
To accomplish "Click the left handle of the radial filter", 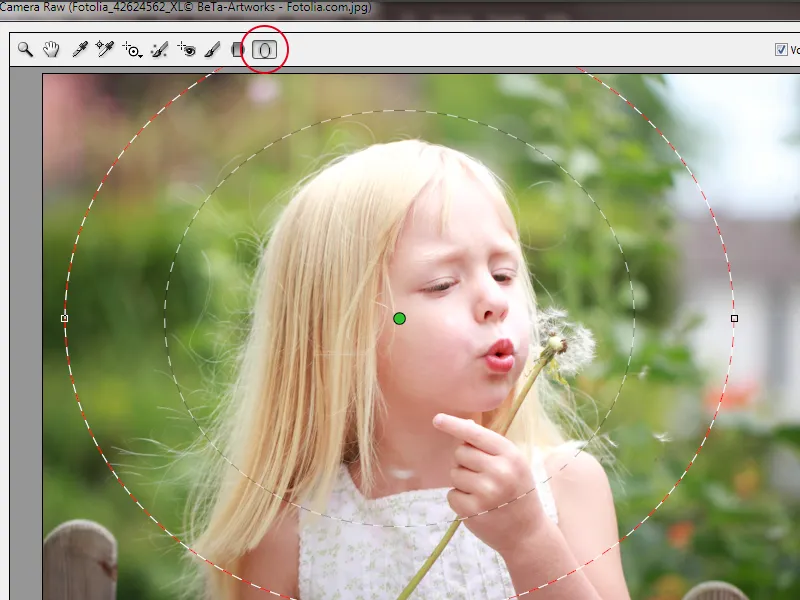I will [64, 318].
